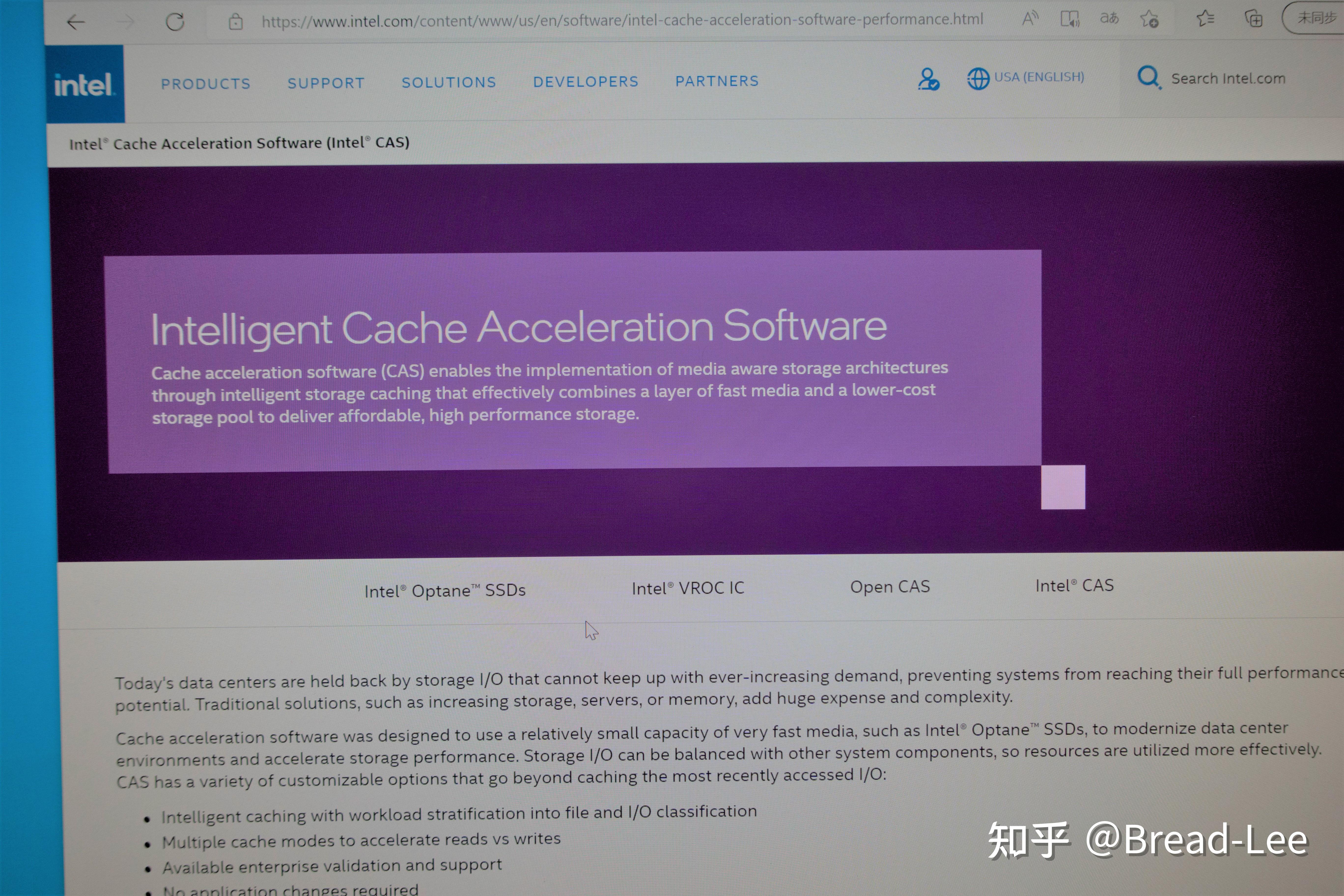Image resolution: width=1344 pixels, height=896 pixels.
Task: Reload the page with refresh icon
Action: point(175,22)
